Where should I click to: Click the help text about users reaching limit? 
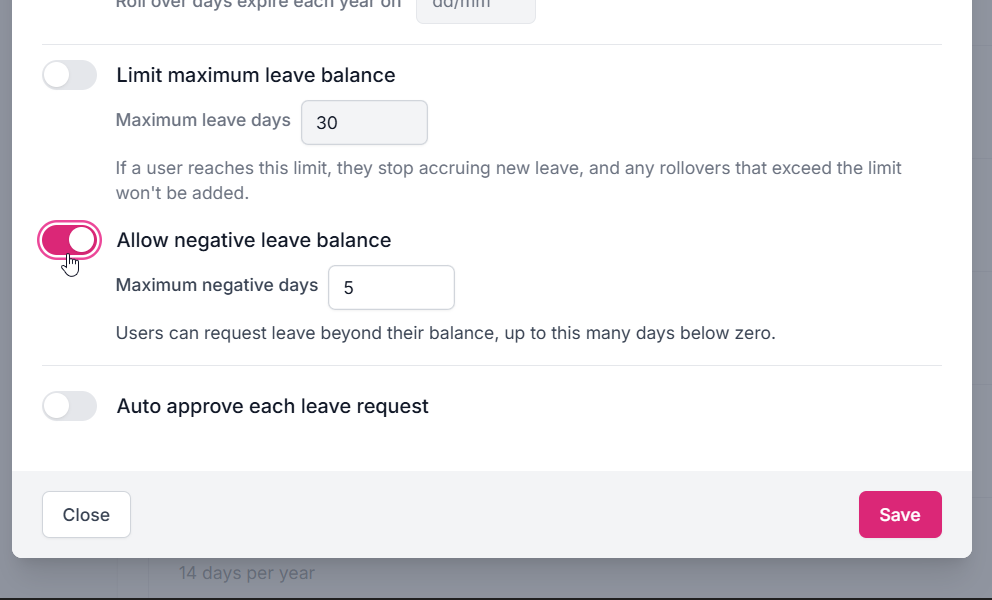[x=509, y=180]
